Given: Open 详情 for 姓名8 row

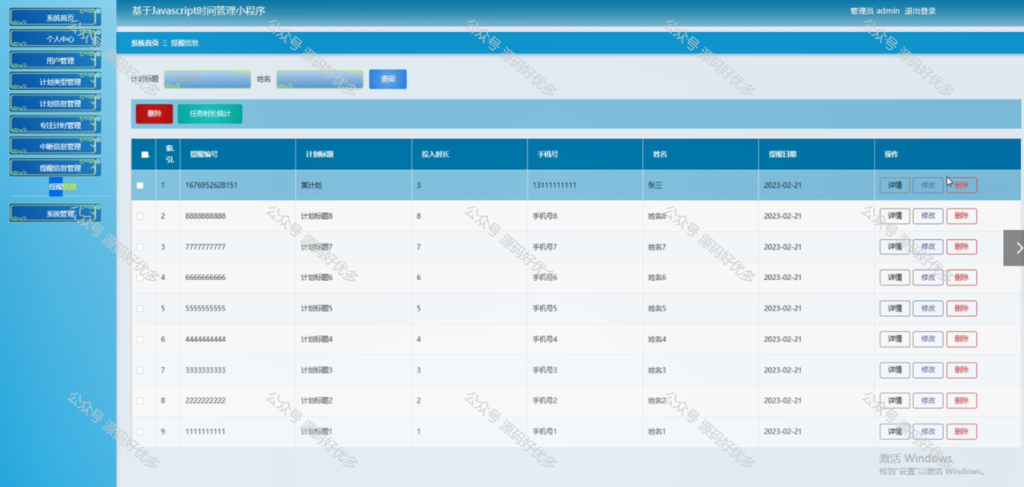Looking at the screenshot, I should tap(895, 216).
